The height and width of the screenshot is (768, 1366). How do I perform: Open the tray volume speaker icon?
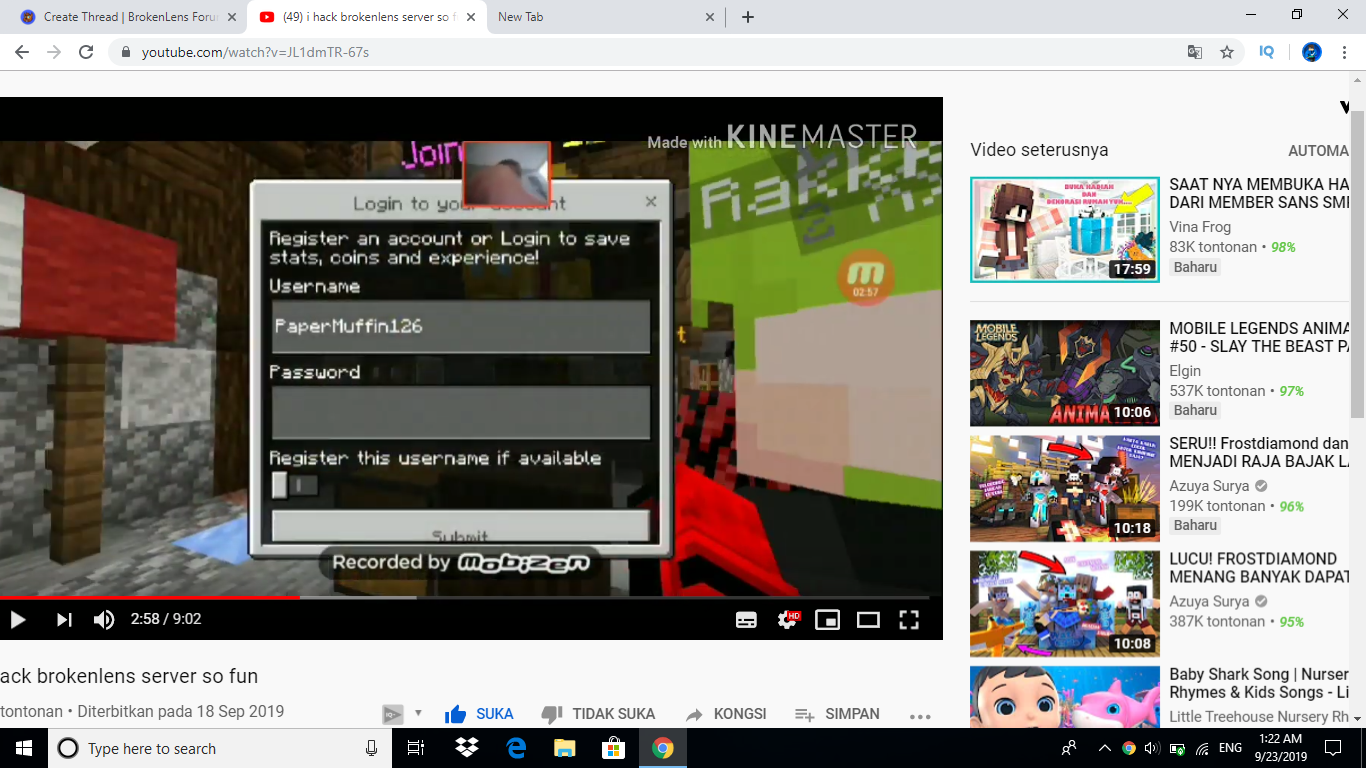coord(1151,748)
